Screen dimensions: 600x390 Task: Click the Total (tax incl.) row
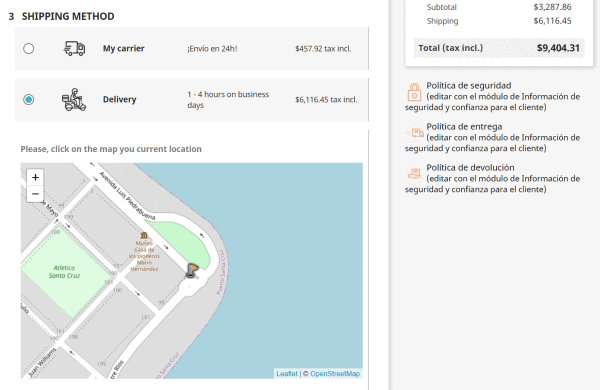(499, 48)
